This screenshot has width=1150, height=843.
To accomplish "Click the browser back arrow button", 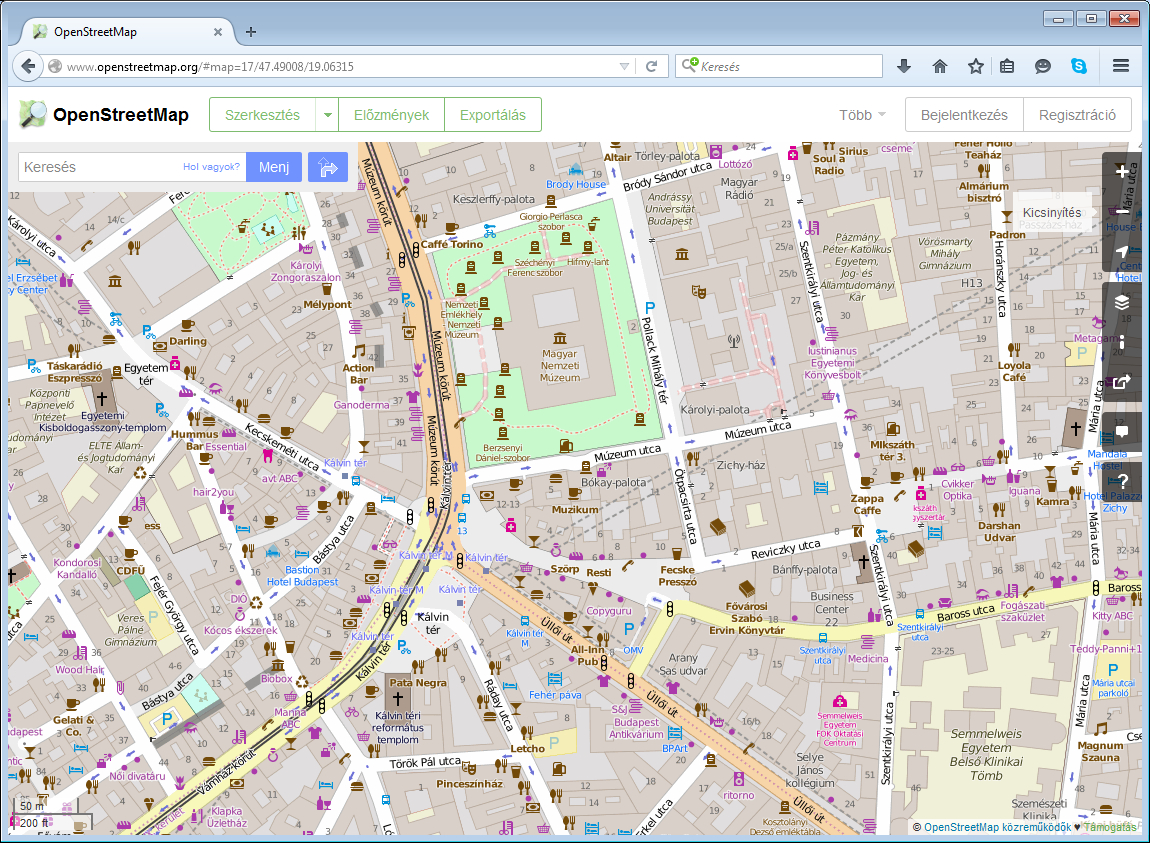I will 28,66.
